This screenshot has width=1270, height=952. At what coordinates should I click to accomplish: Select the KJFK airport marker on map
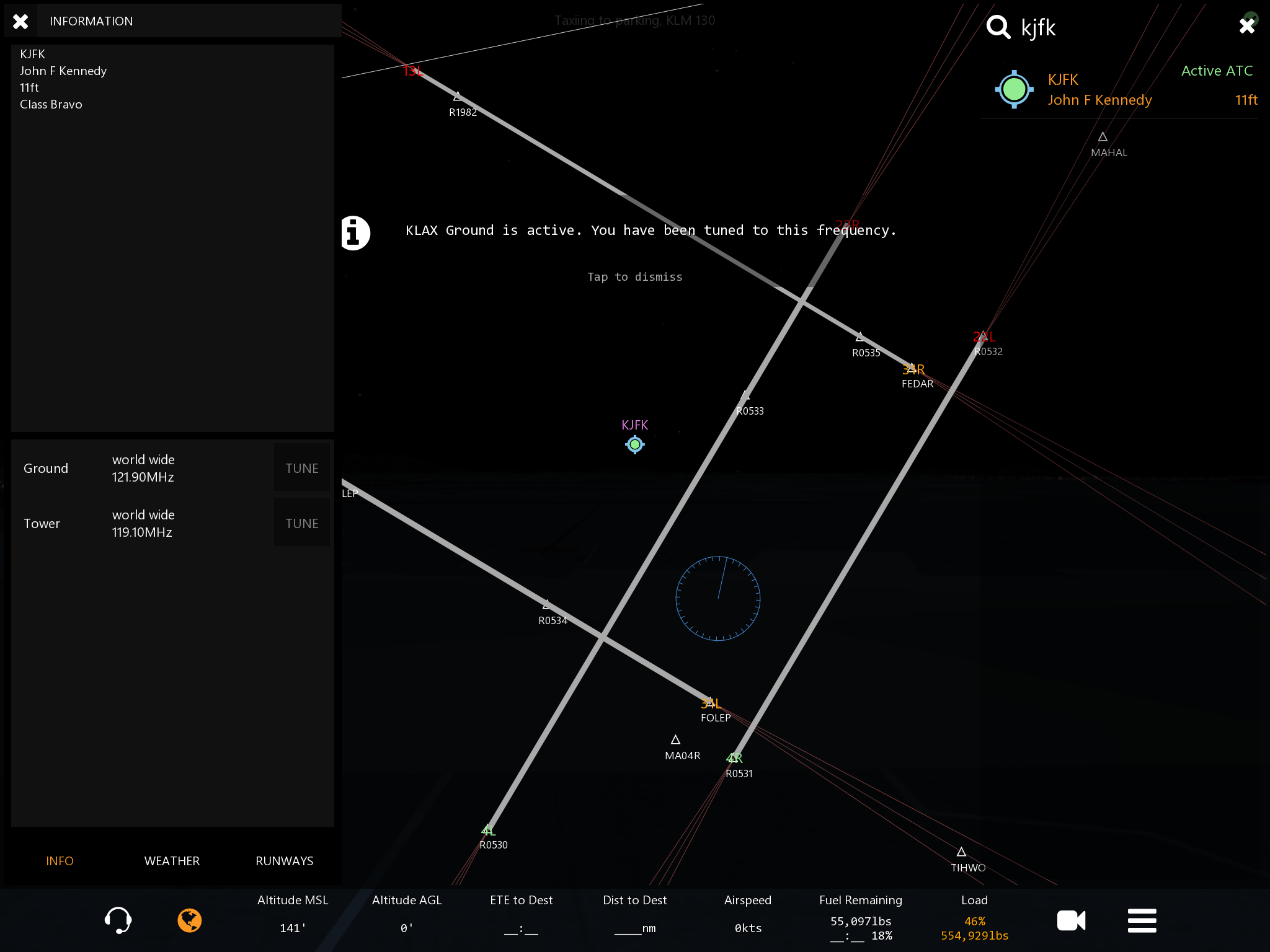[634, 444]
